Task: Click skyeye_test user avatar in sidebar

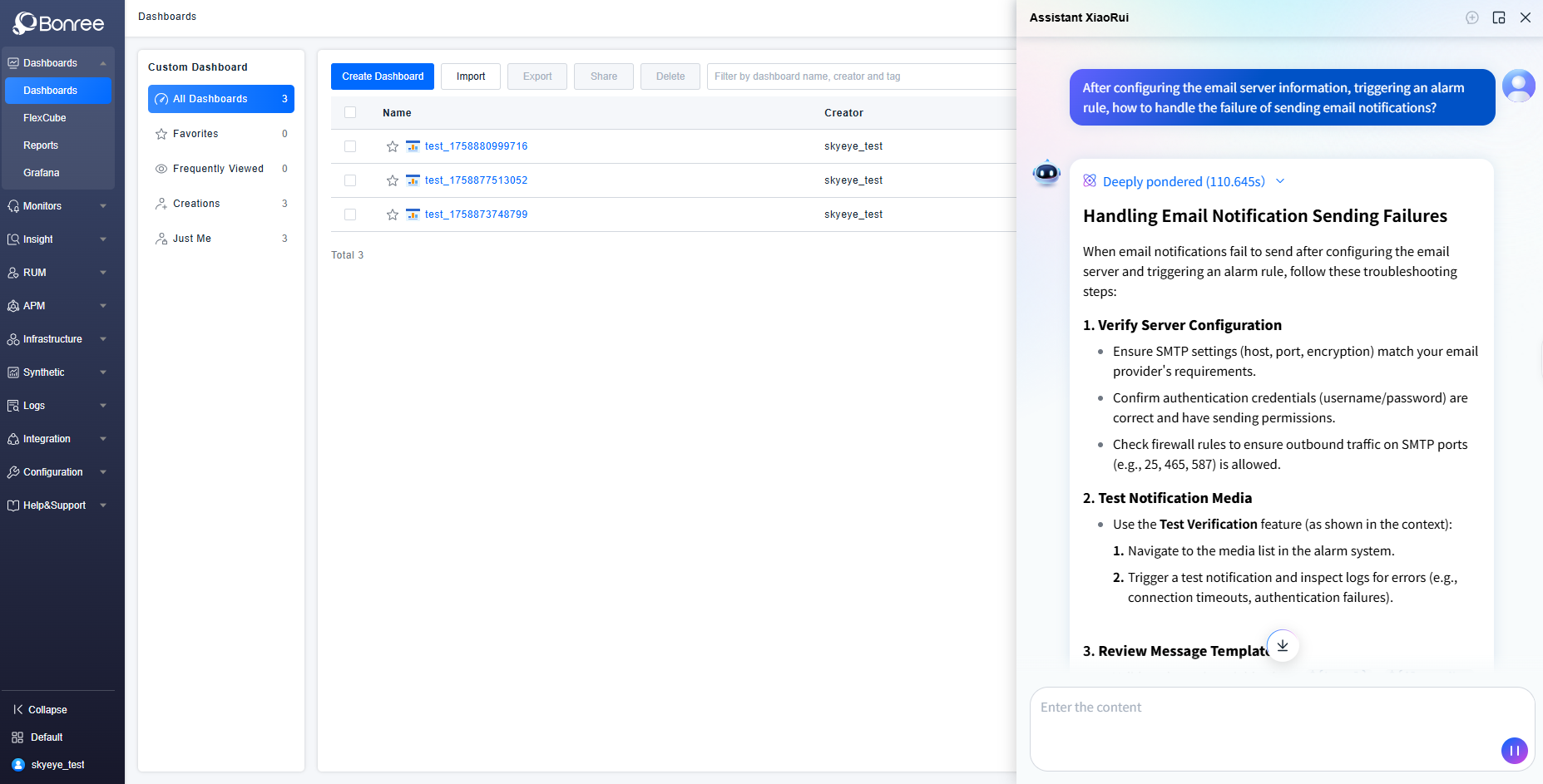Action: click(18, 765)
